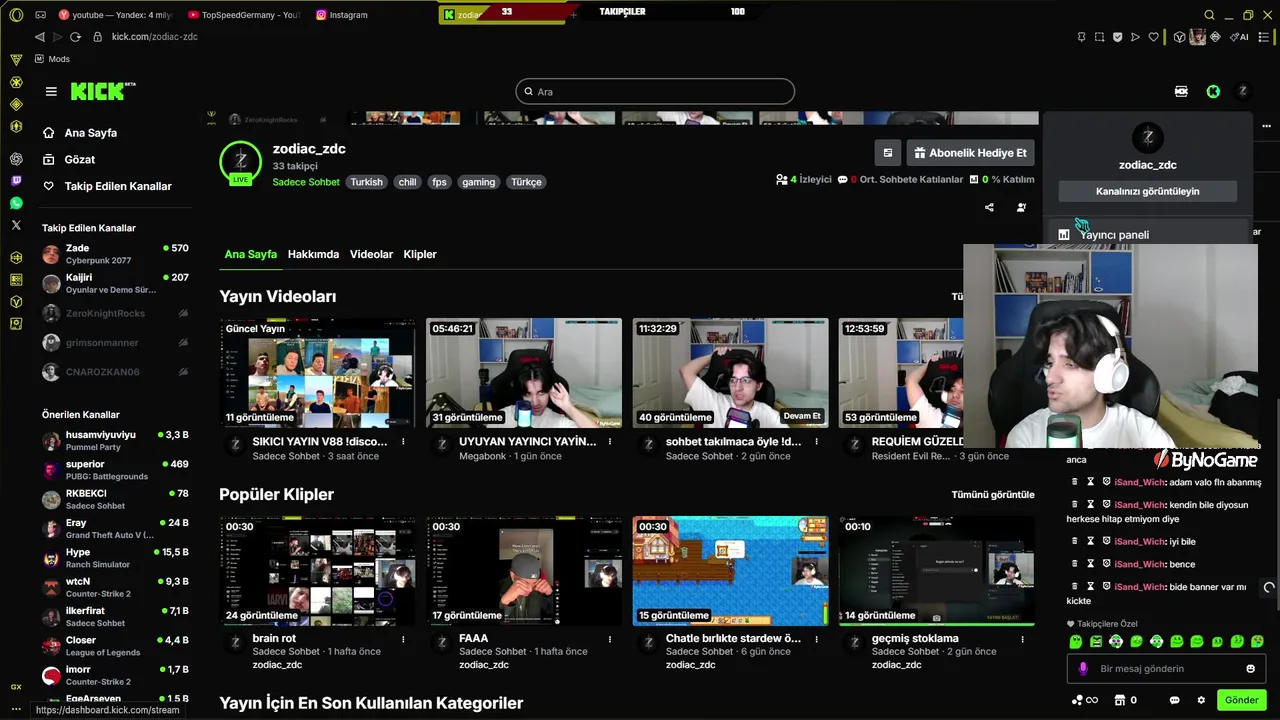1280x720 pixels.
Task: Click the snapshot selection icon in address bar
Action: (x=1099, y=37)
